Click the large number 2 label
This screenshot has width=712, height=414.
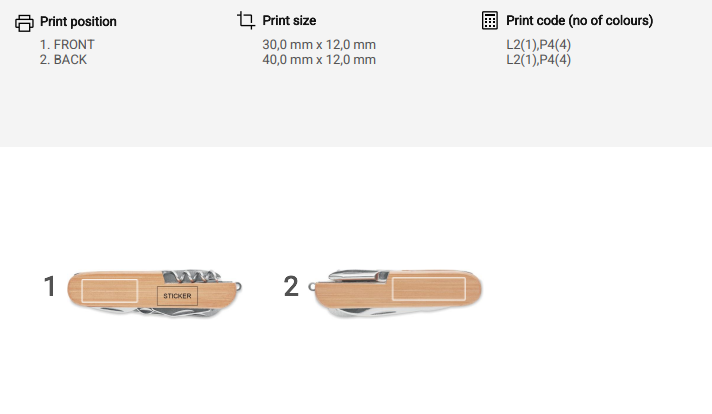[291, 287]
